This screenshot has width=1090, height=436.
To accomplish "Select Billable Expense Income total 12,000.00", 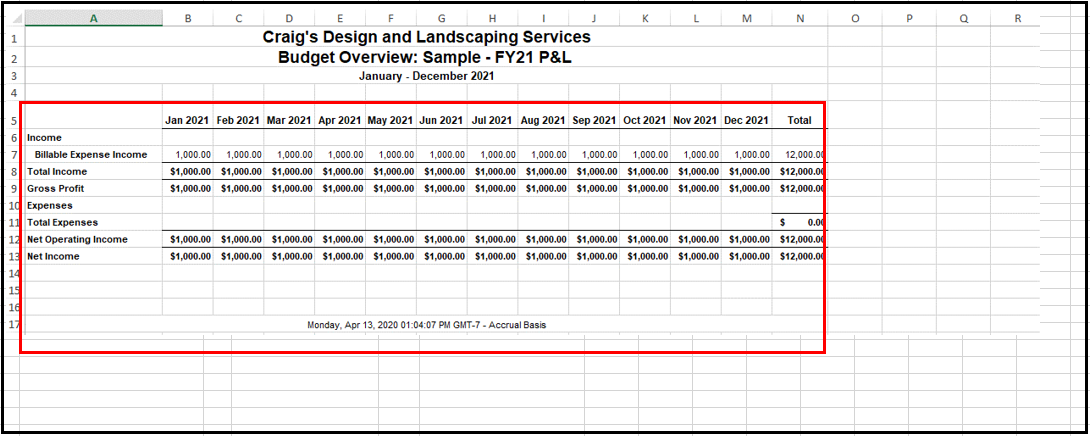I will [x=799, y=154].
